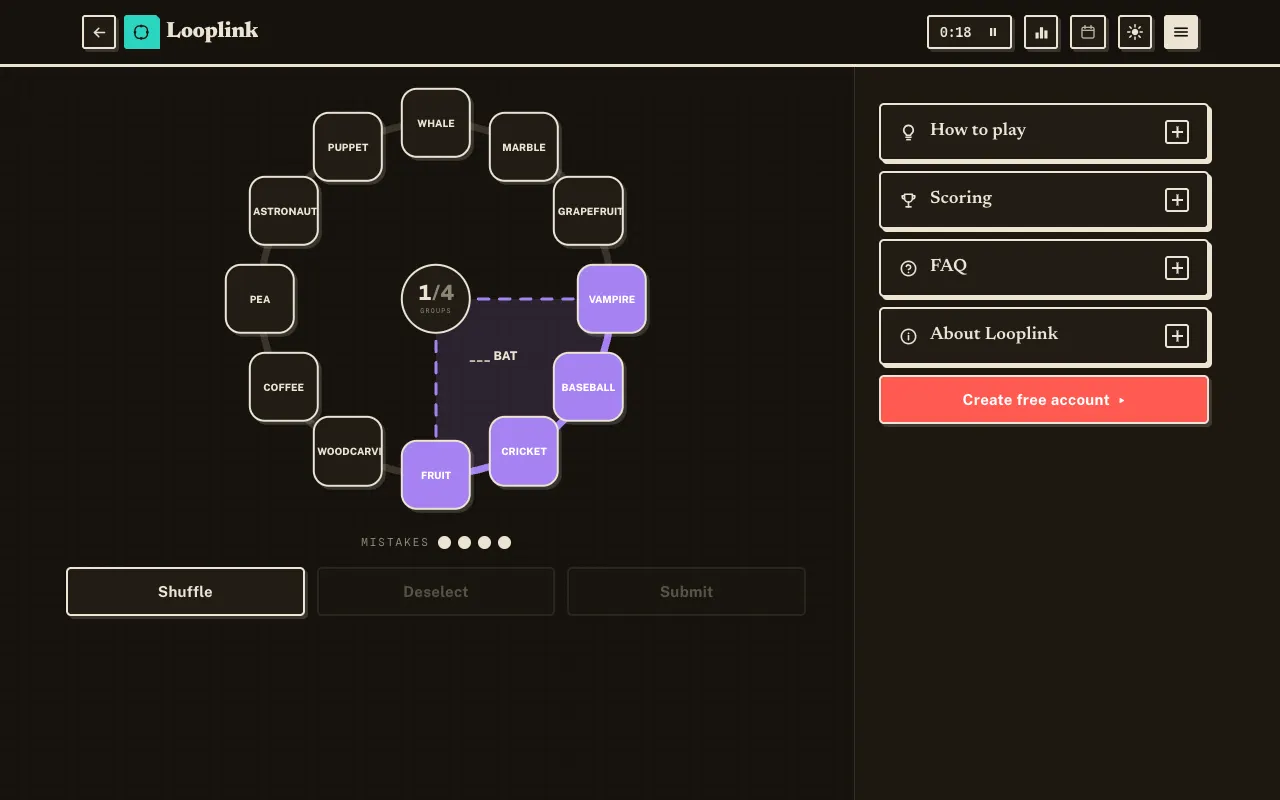Screen dimensions: 1280x800
Task: Click the first mistakes dot indicator
Action: pyautogui.click(x=445, y=542)
